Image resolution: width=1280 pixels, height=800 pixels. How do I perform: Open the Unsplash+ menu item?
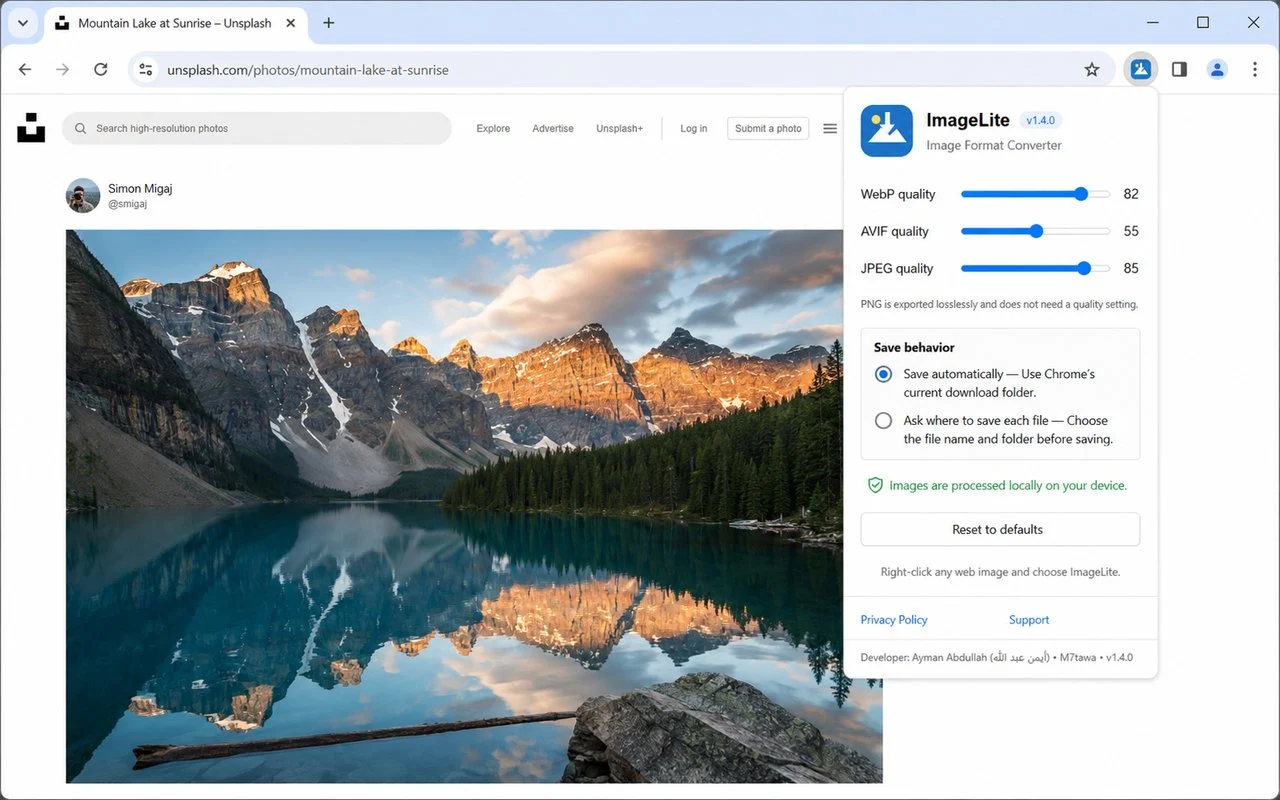(x=620, y=128)
